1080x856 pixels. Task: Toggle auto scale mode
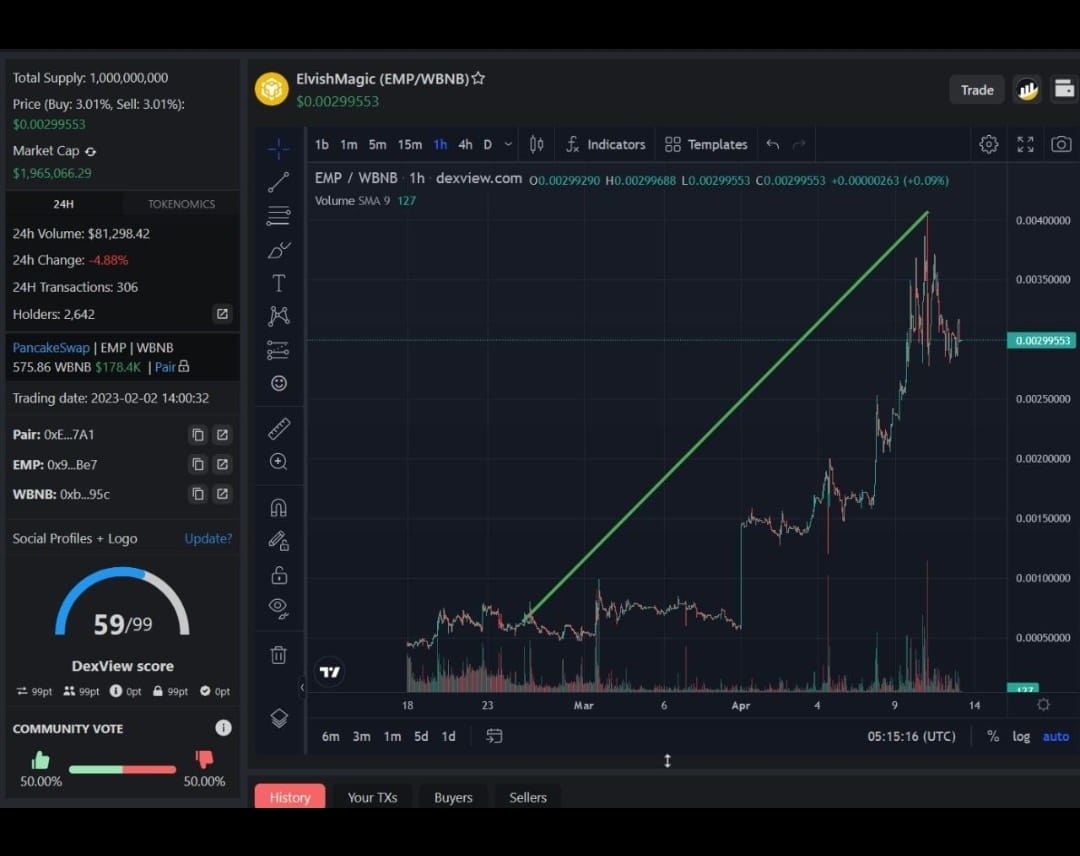(x=1056, y=736)
